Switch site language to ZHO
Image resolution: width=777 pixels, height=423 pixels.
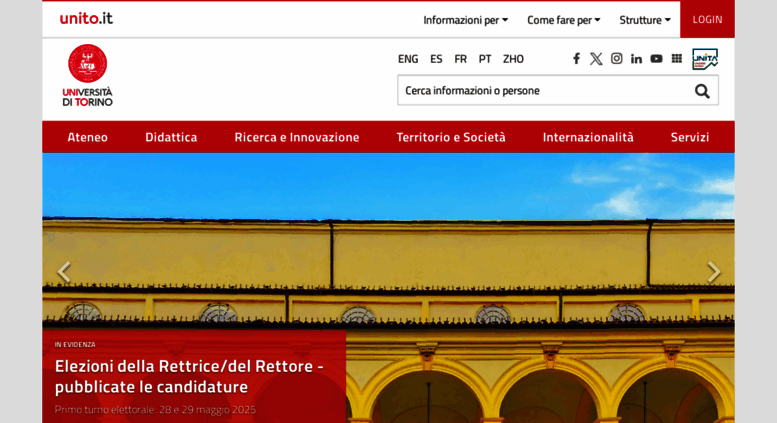(513, 59)
